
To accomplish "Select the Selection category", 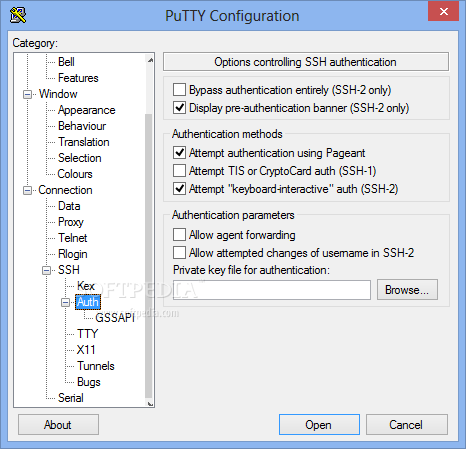I will 80,158.
